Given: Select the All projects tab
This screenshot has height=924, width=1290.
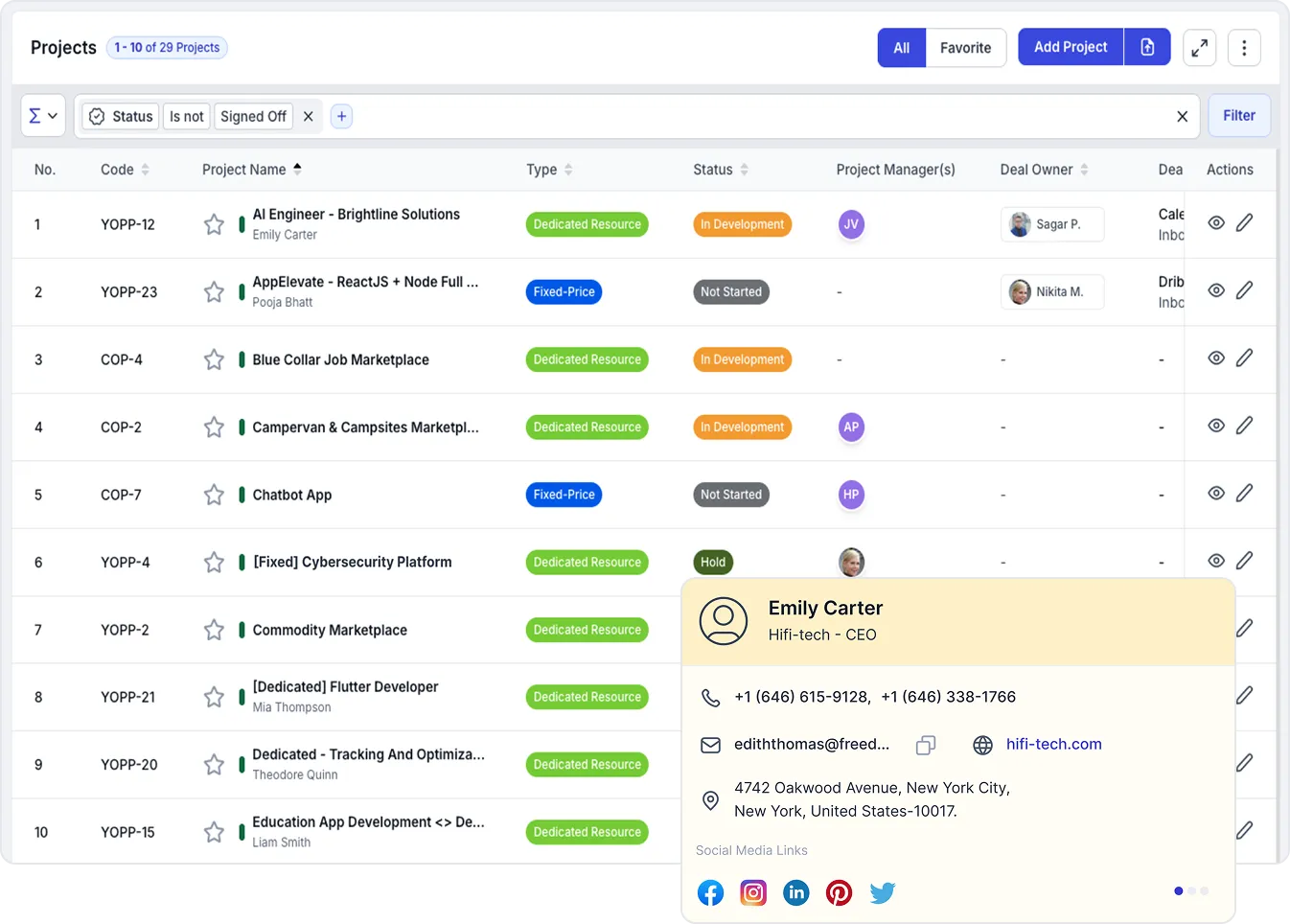Looking at the screenshot, I should 901,47.
